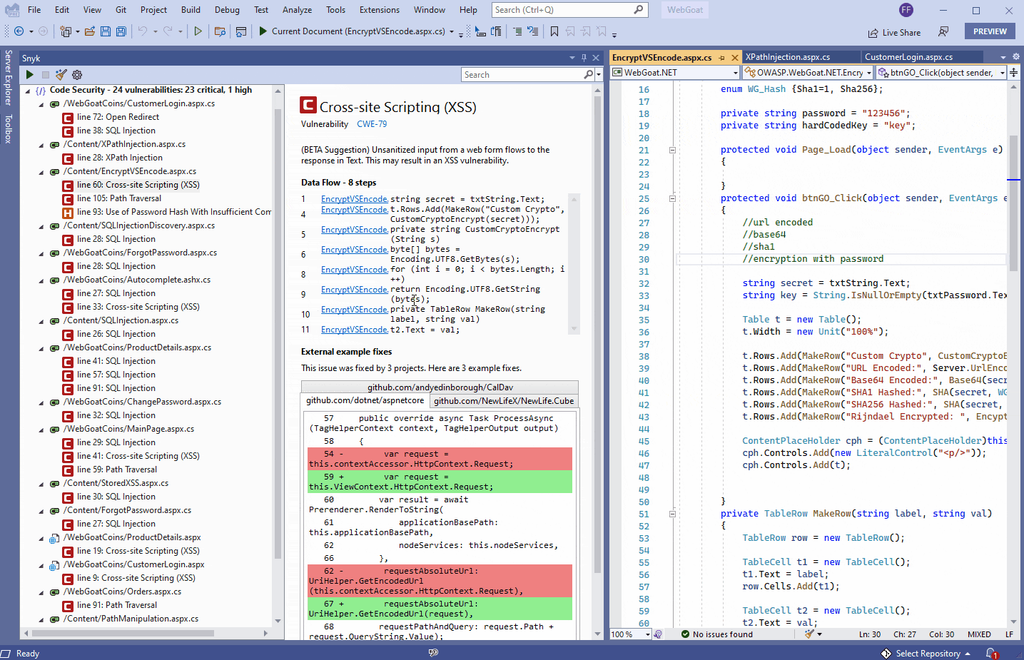Click the user account avatar FF
Viewport: 1024px width, 660px height.
[x=906, y=10]
